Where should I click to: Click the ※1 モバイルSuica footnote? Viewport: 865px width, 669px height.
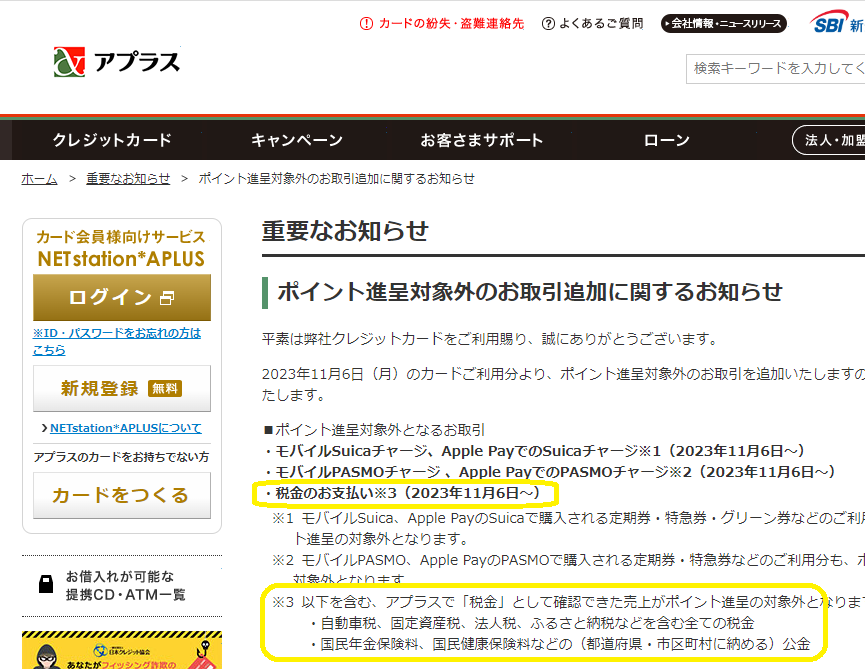click(x=568, y=528)
